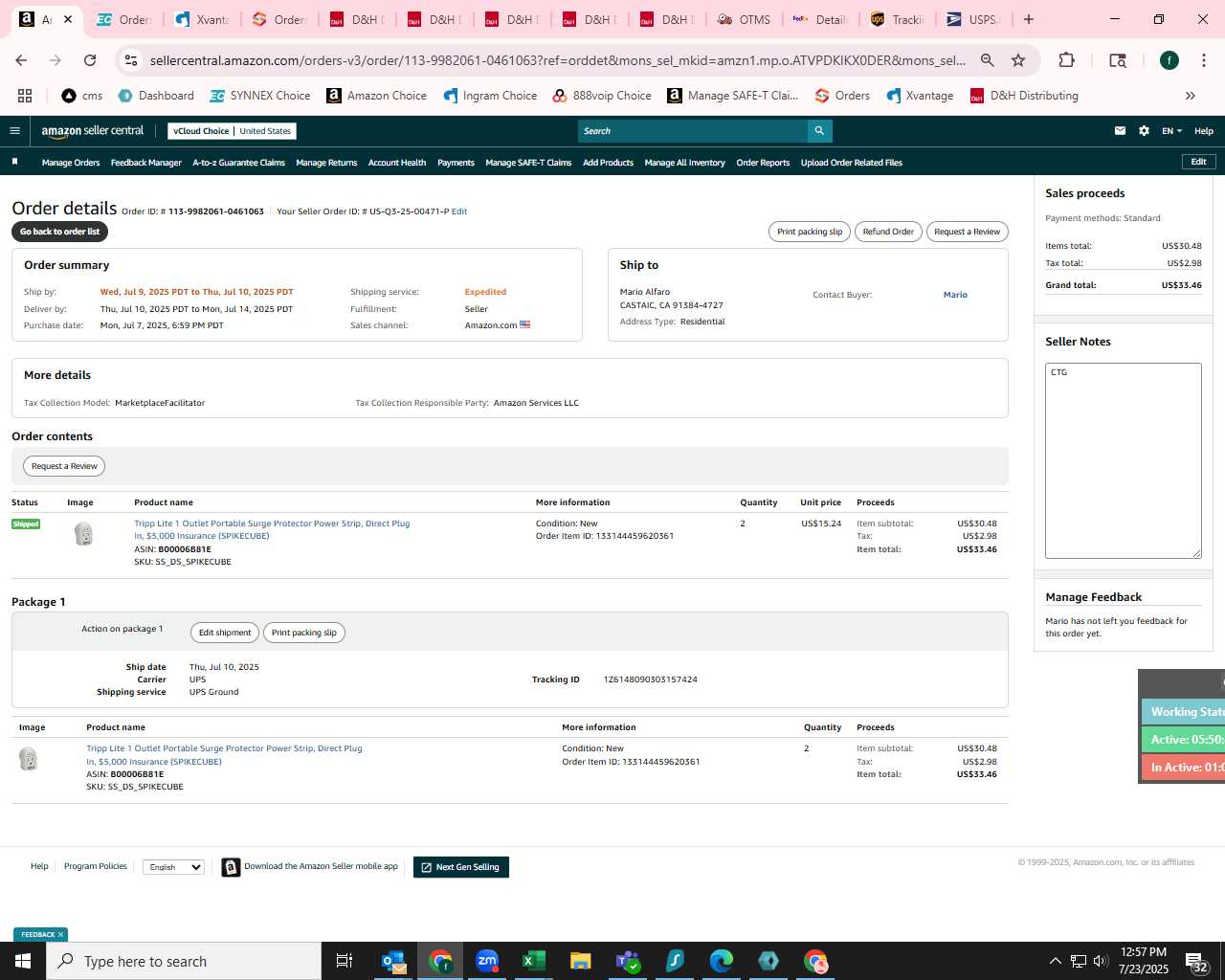Go back with browser back arrow

(x=21, y=60)
